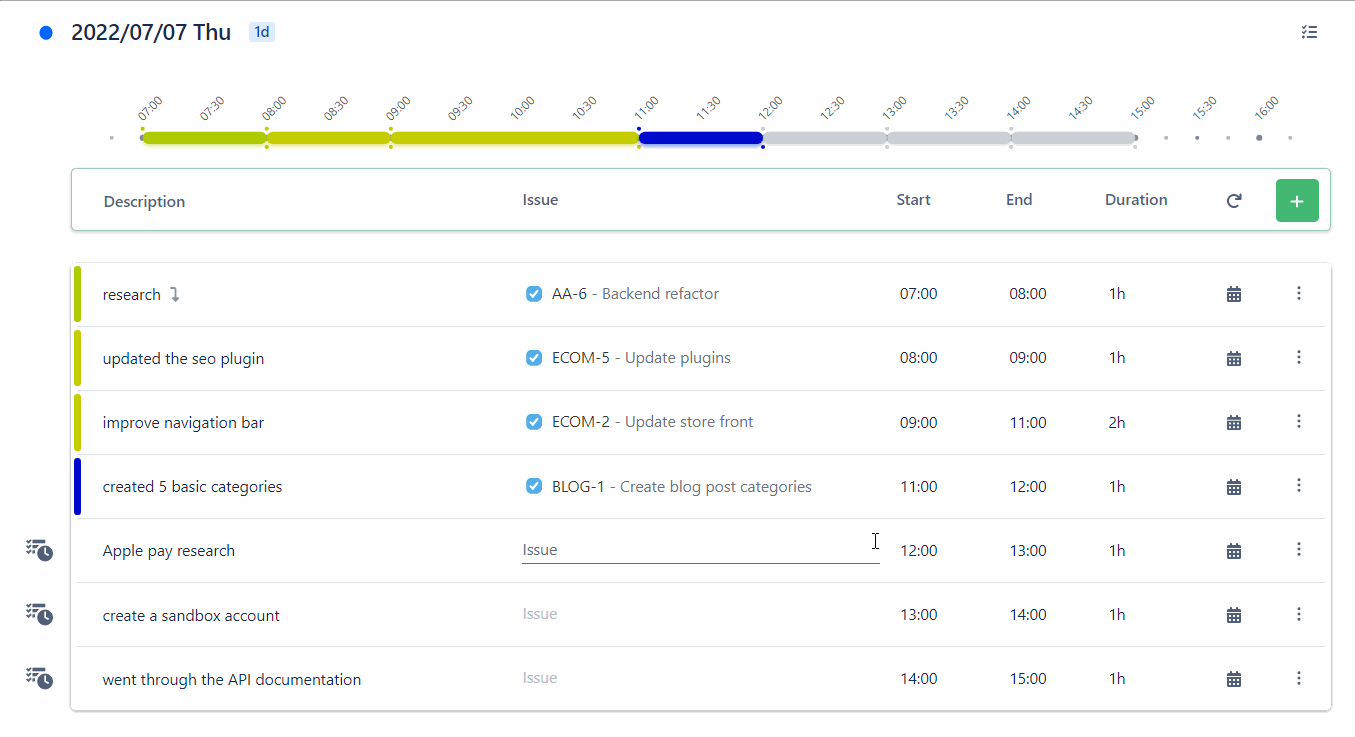1355x737 pixels.
Task: Click the pending timer icon beside went through the API documentation
Action: pyautogui.click(x=38, y=678)
